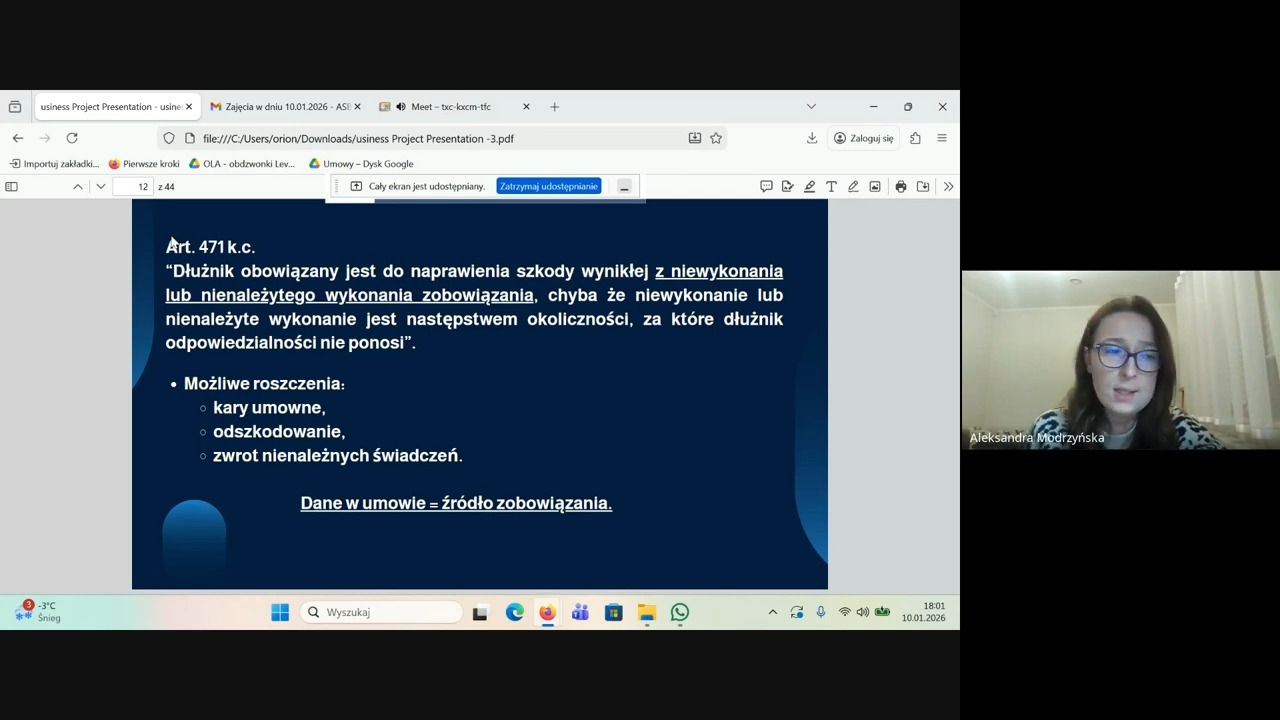Expand the PDF tools double-arrow menu
1280x720 pixels.
click(948, 187)
